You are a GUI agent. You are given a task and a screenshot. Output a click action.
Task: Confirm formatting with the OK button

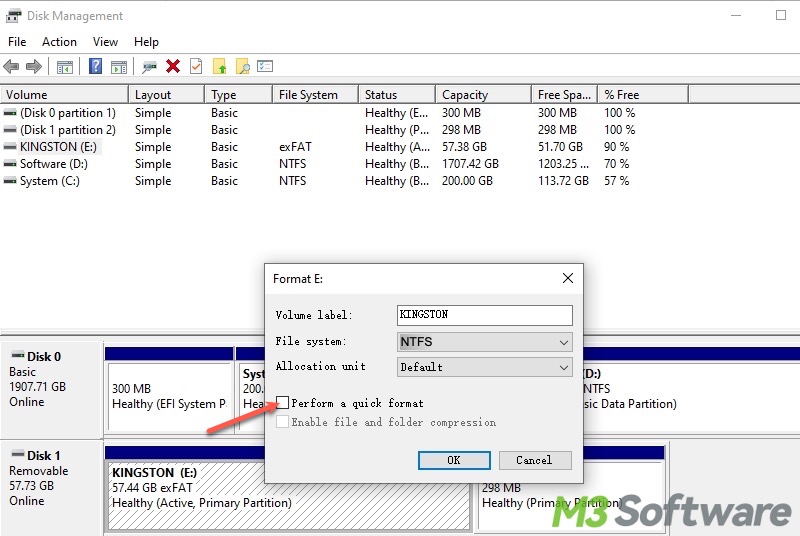[454, 460]
